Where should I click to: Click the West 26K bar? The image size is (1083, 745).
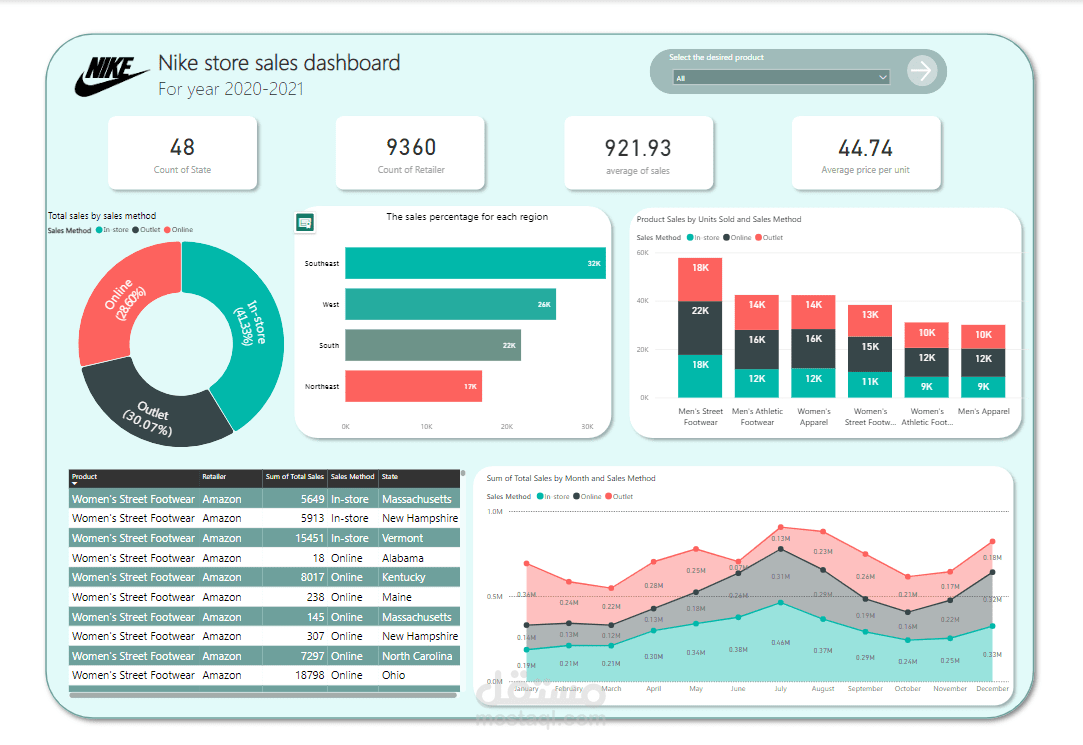pos(450,304)
